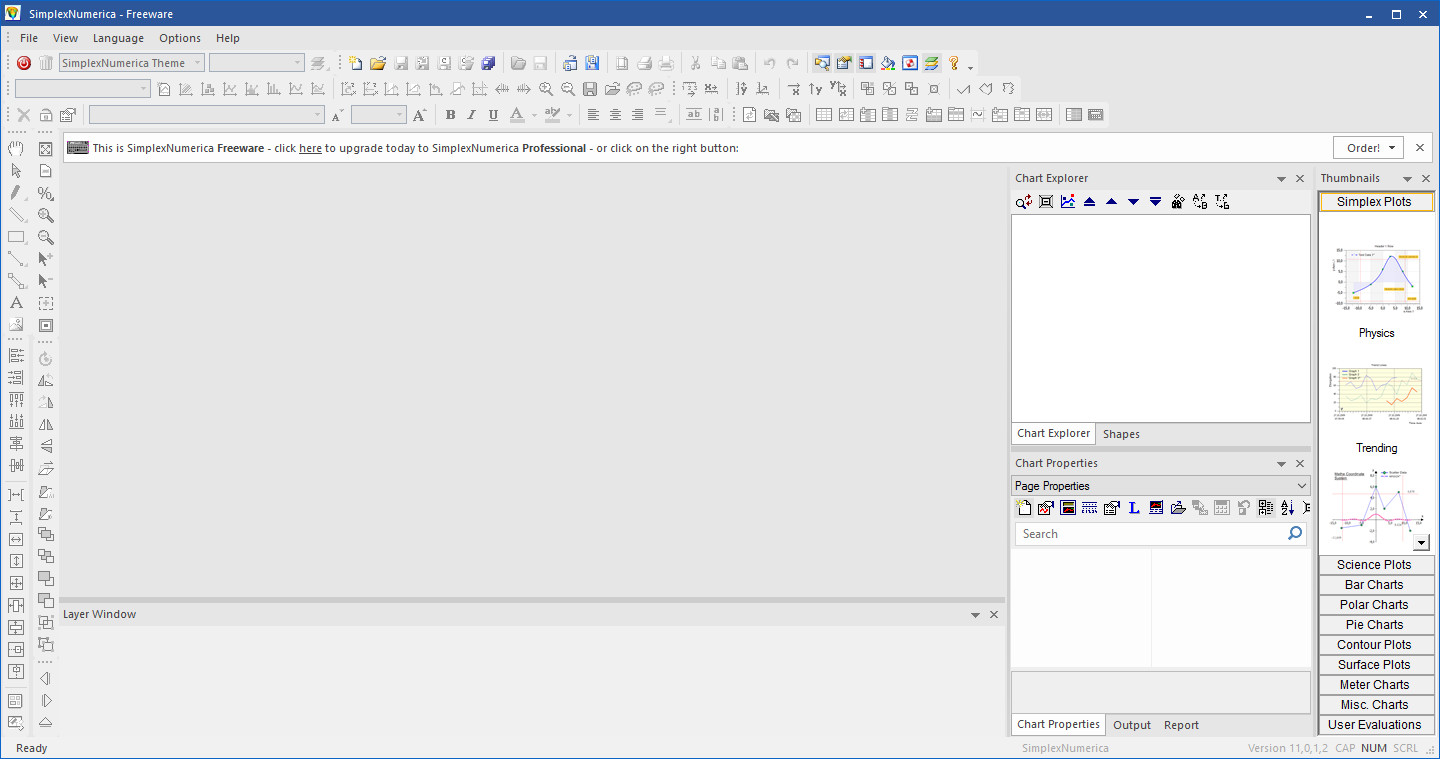1440x759 pixels.
Task: Open the File menu
Action: click(x=29, y=38)
